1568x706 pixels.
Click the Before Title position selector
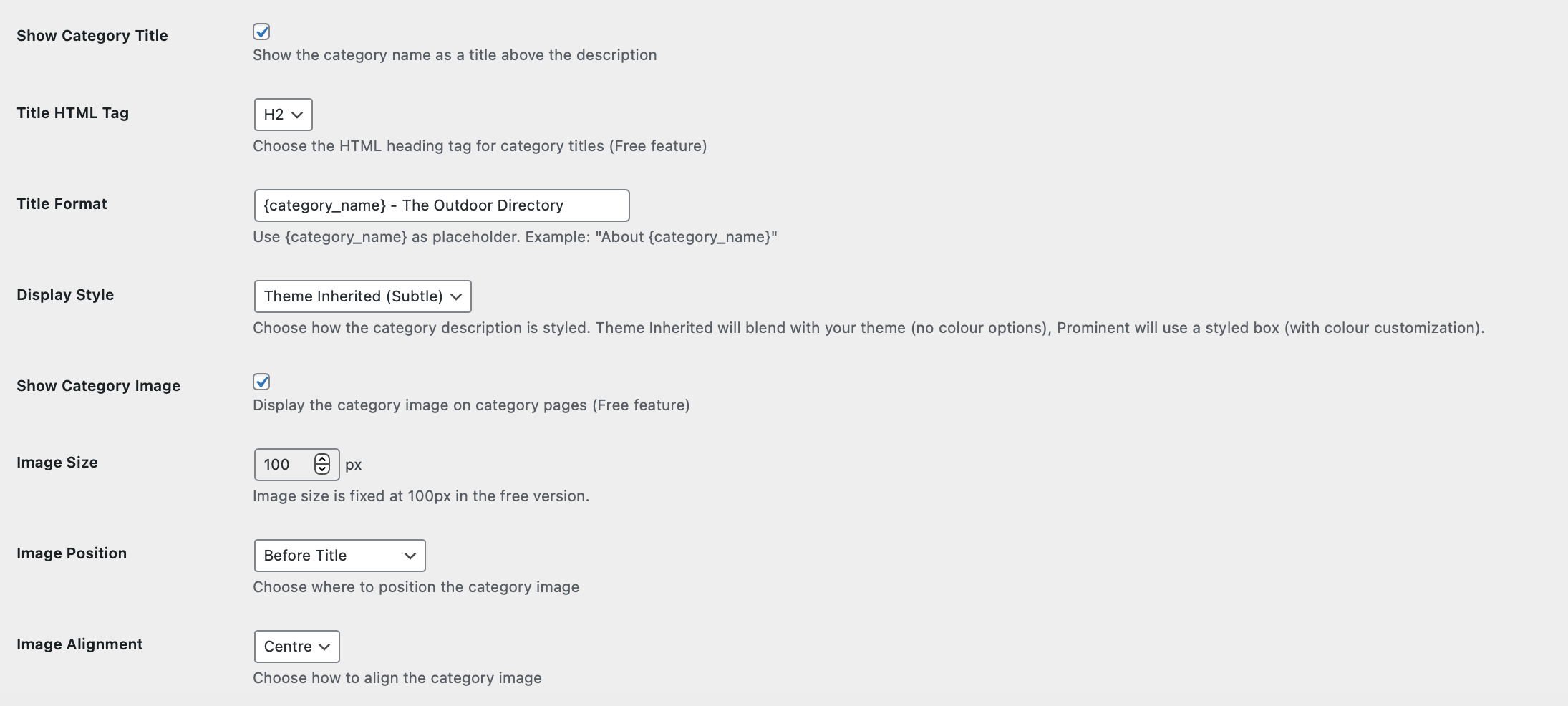[339, 555]
